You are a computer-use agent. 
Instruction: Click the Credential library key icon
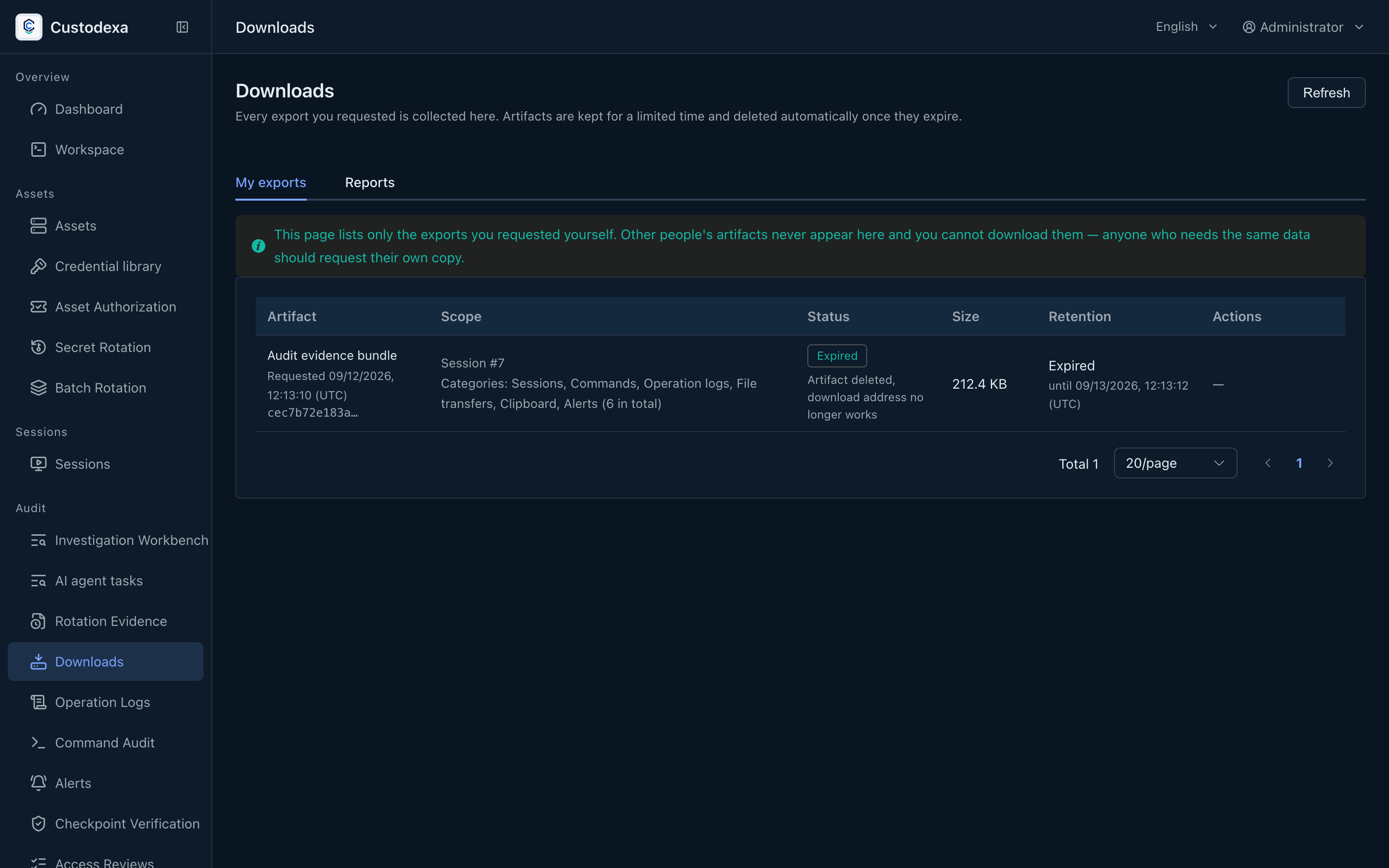tap(39, 266)
